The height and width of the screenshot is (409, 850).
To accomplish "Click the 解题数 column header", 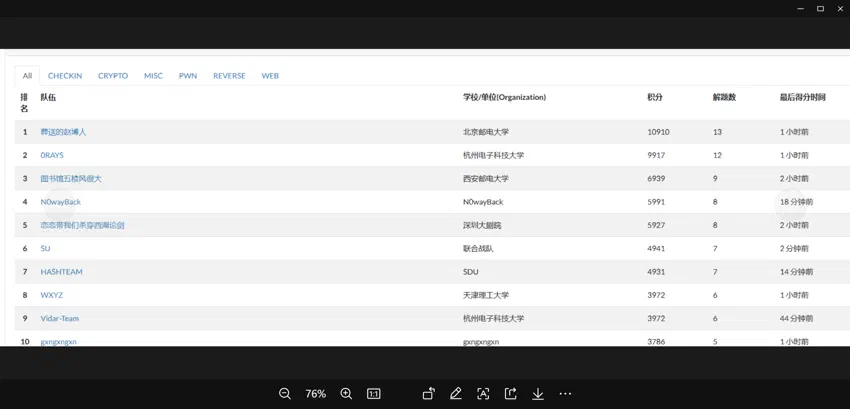I will 724,98.
